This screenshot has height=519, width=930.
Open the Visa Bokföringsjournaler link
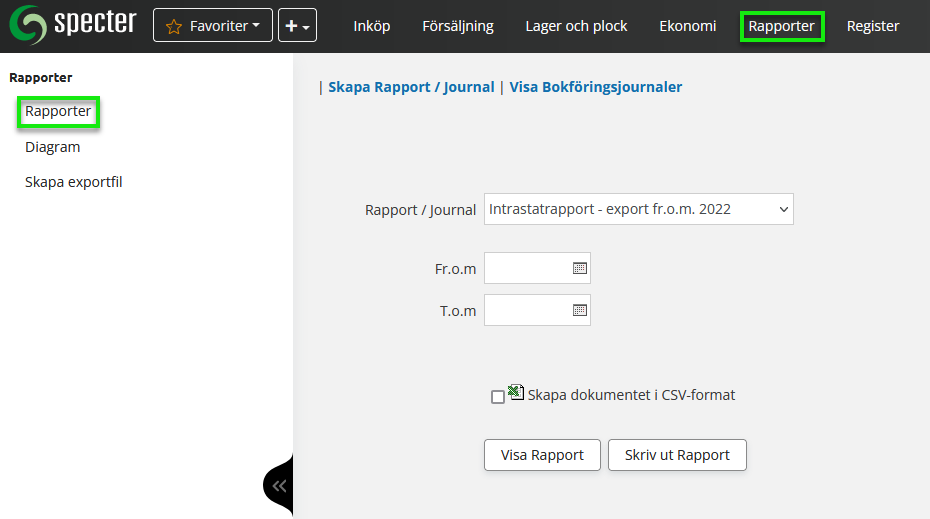pos(596,87)
